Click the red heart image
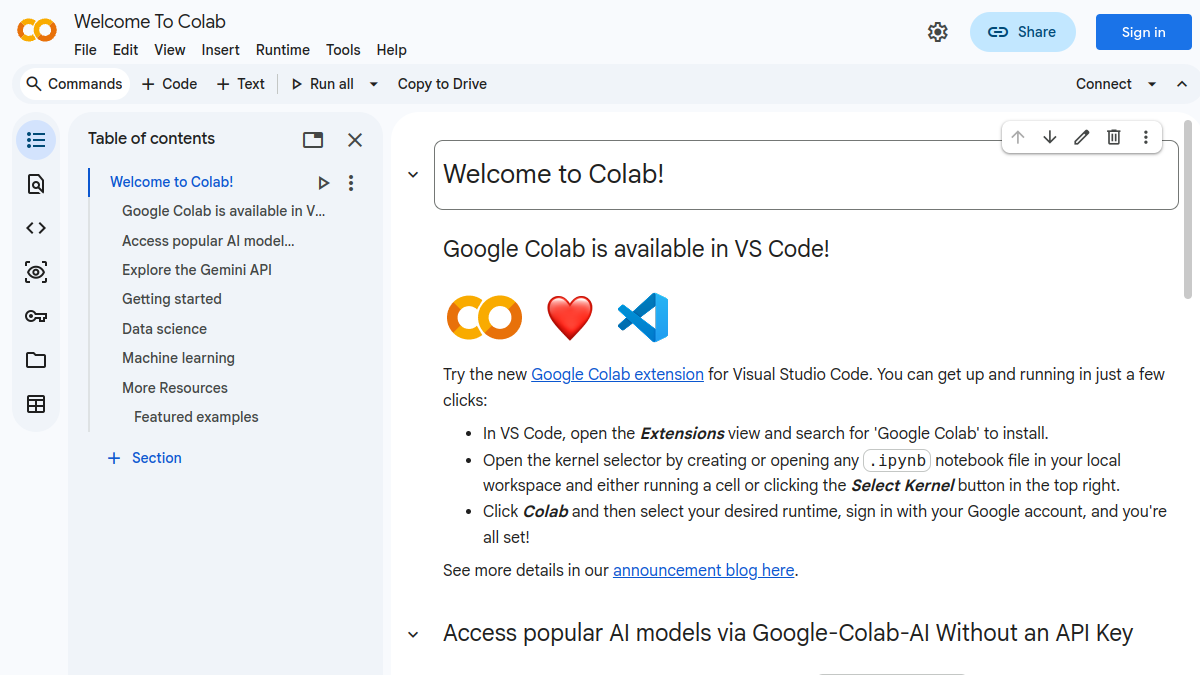The height and width of the screenshot is (675, 1200). pyautogui.click(x=570, y=318)
